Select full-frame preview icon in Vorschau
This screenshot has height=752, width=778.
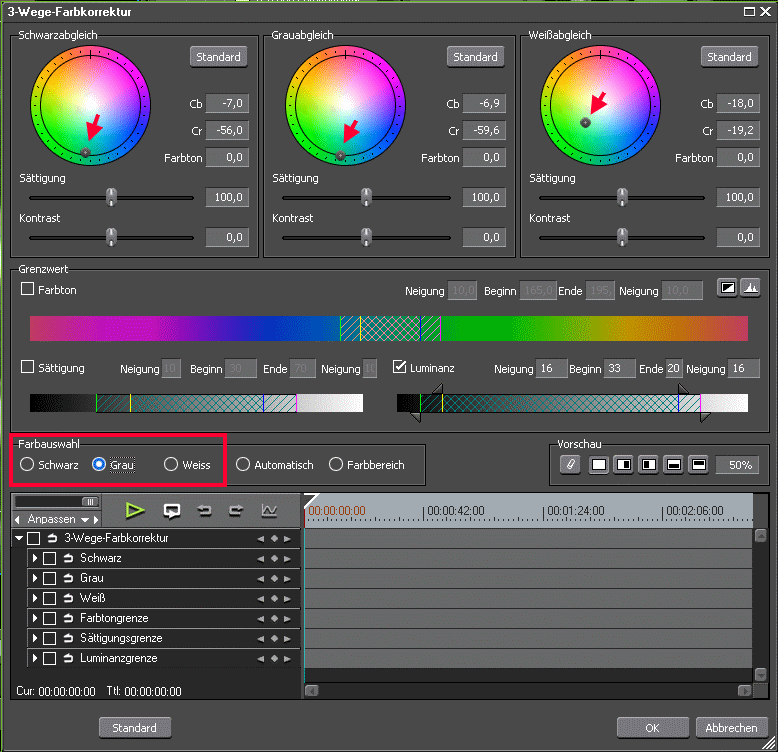[x=599, y=465]
